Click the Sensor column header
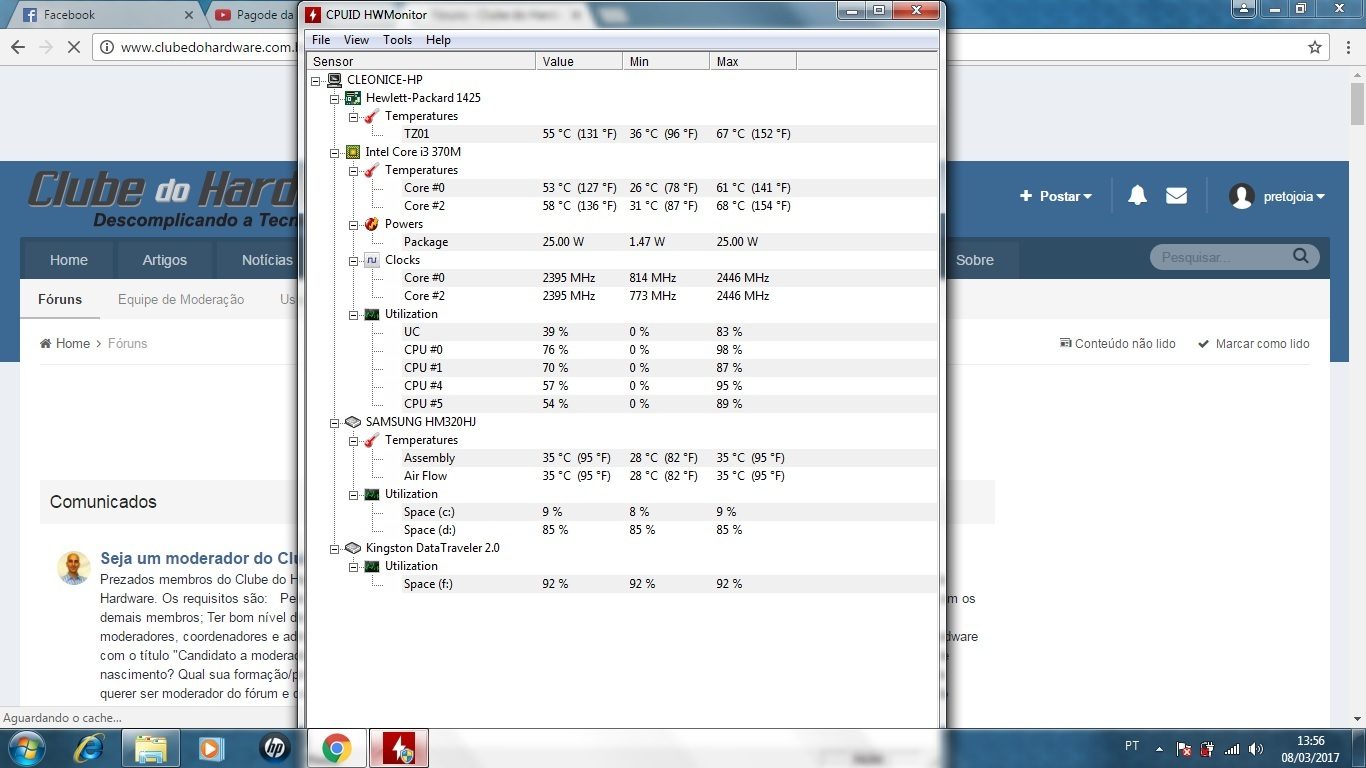 tap(421, 62)
